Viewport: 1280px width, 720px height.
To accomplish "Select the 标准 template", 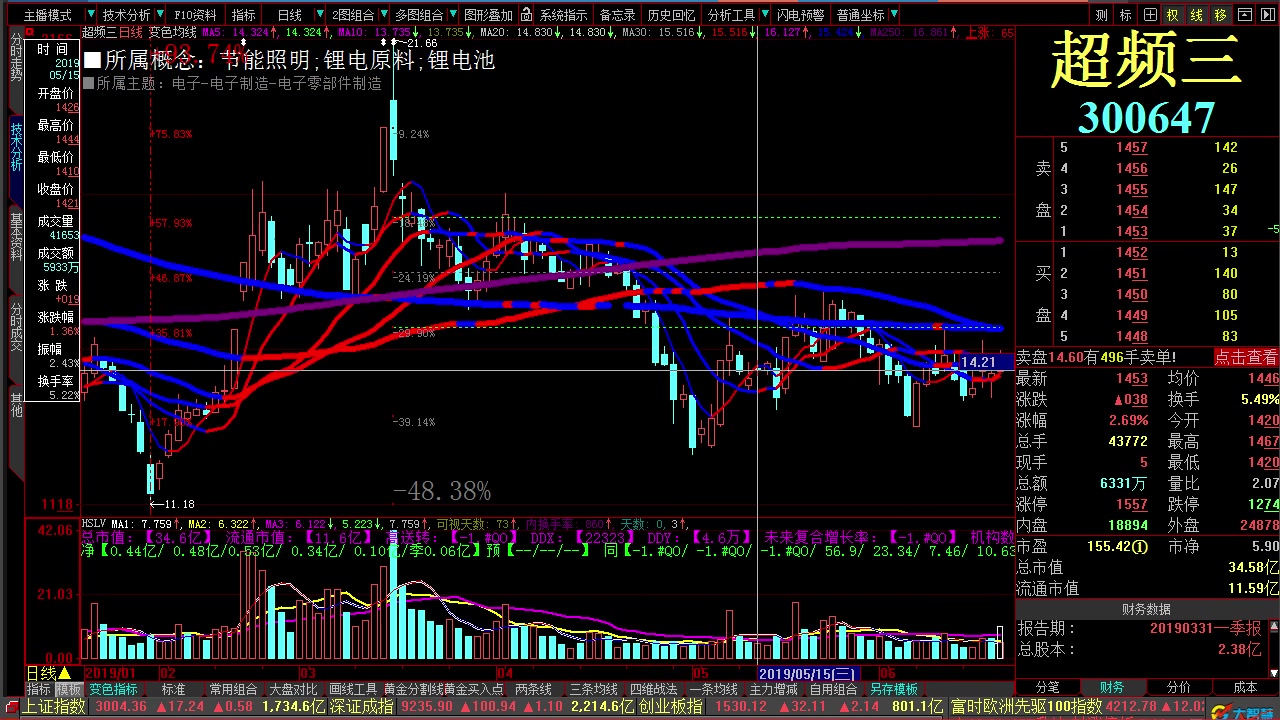I will click(x=173, y=689).
